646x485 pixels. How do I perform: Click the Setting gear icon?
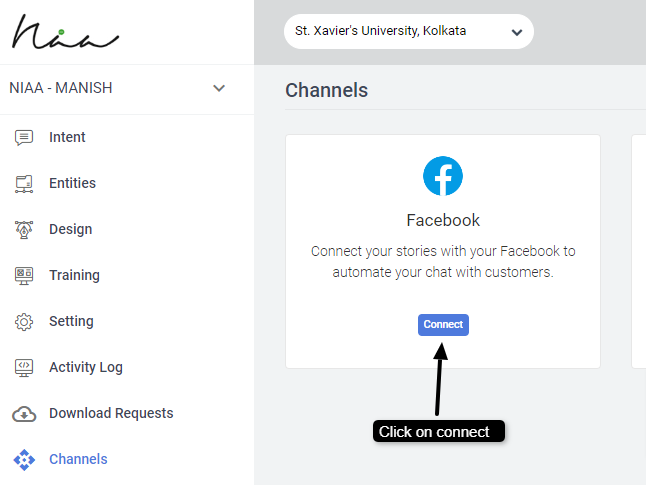click(24, 322)
